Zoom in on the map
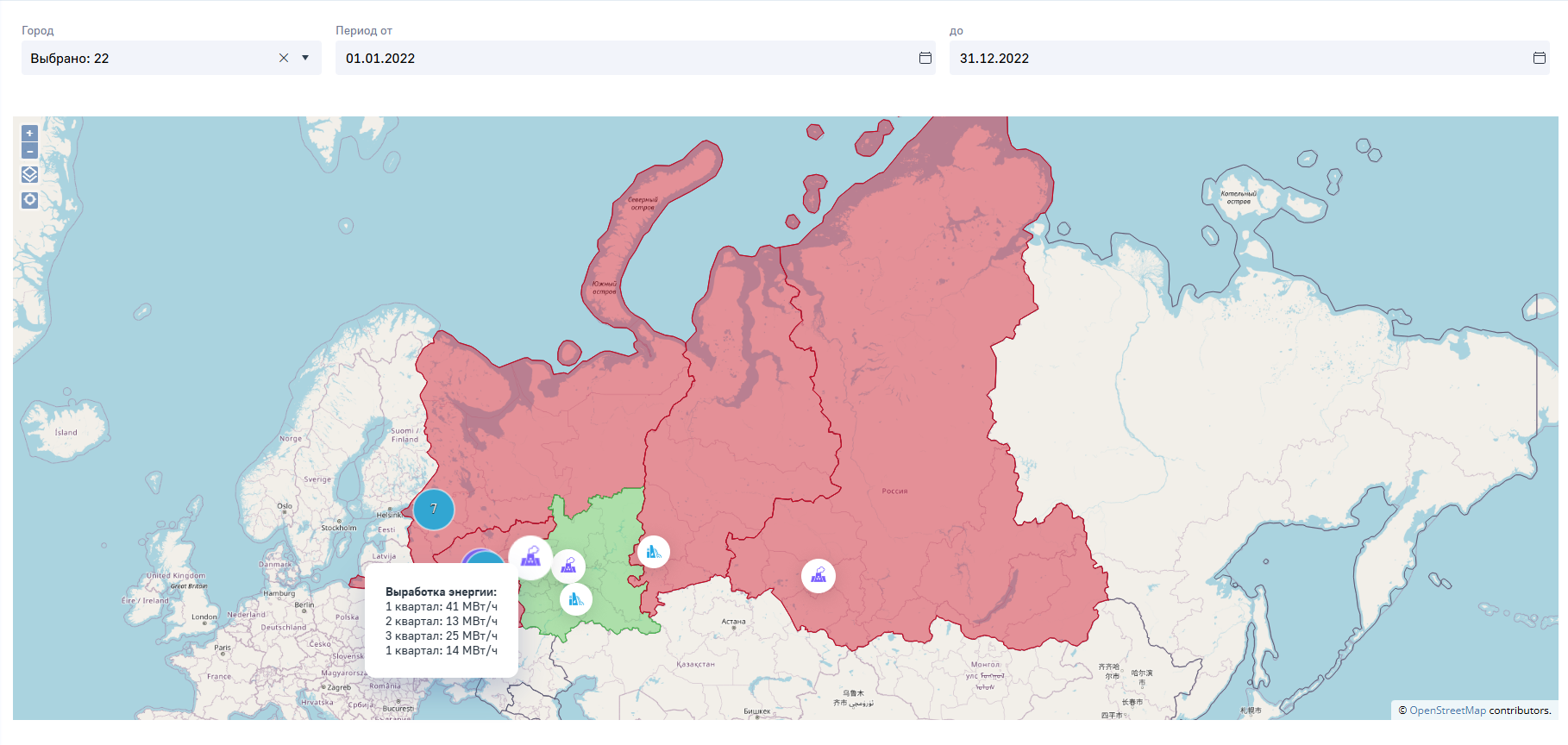1568x745 pixels. tap(29, 134)
